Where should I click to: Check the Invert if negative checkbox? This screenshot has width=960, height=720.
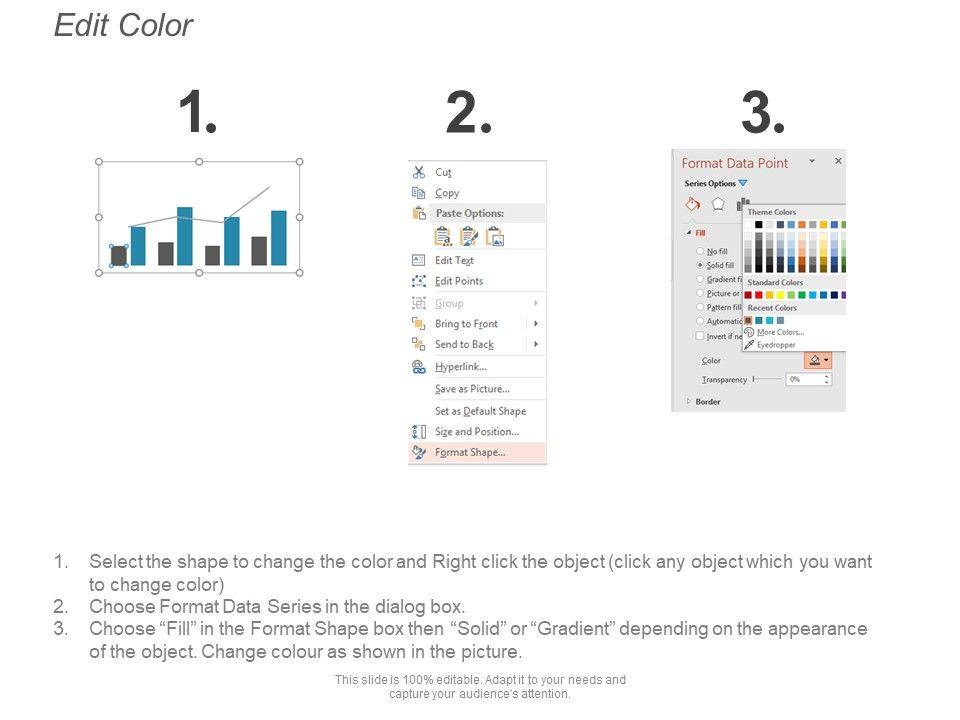coord(700,336)
